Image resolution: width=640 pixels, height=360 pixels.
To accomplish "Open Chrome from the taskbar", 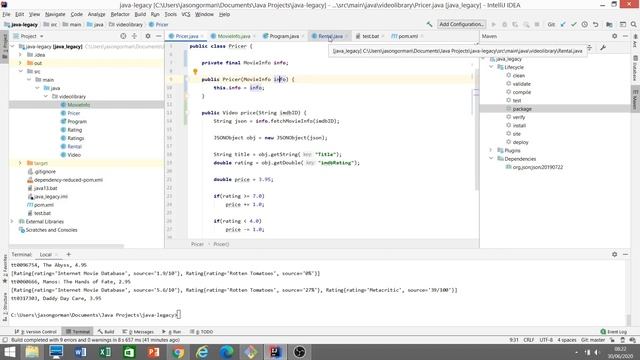I will pyautogui.click(x=178, y=352).
